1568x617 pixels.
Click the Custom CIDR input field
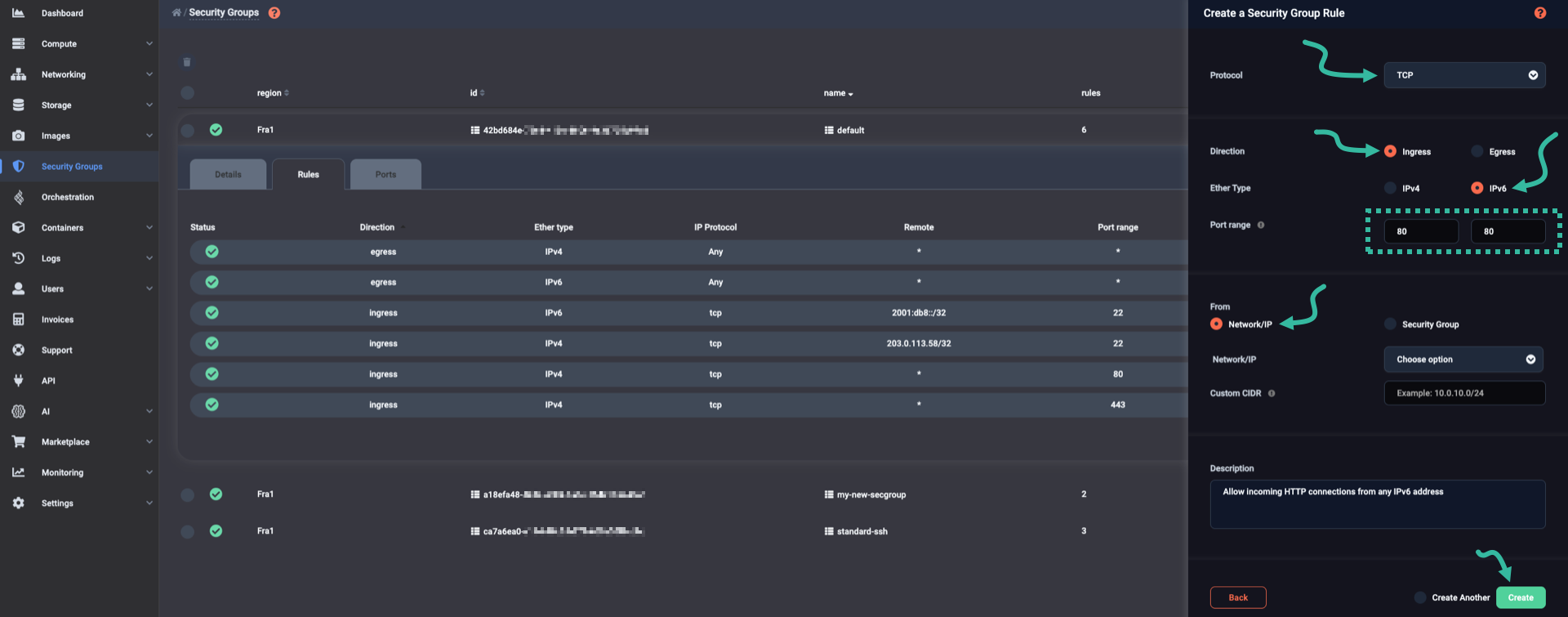[1464, 393]
